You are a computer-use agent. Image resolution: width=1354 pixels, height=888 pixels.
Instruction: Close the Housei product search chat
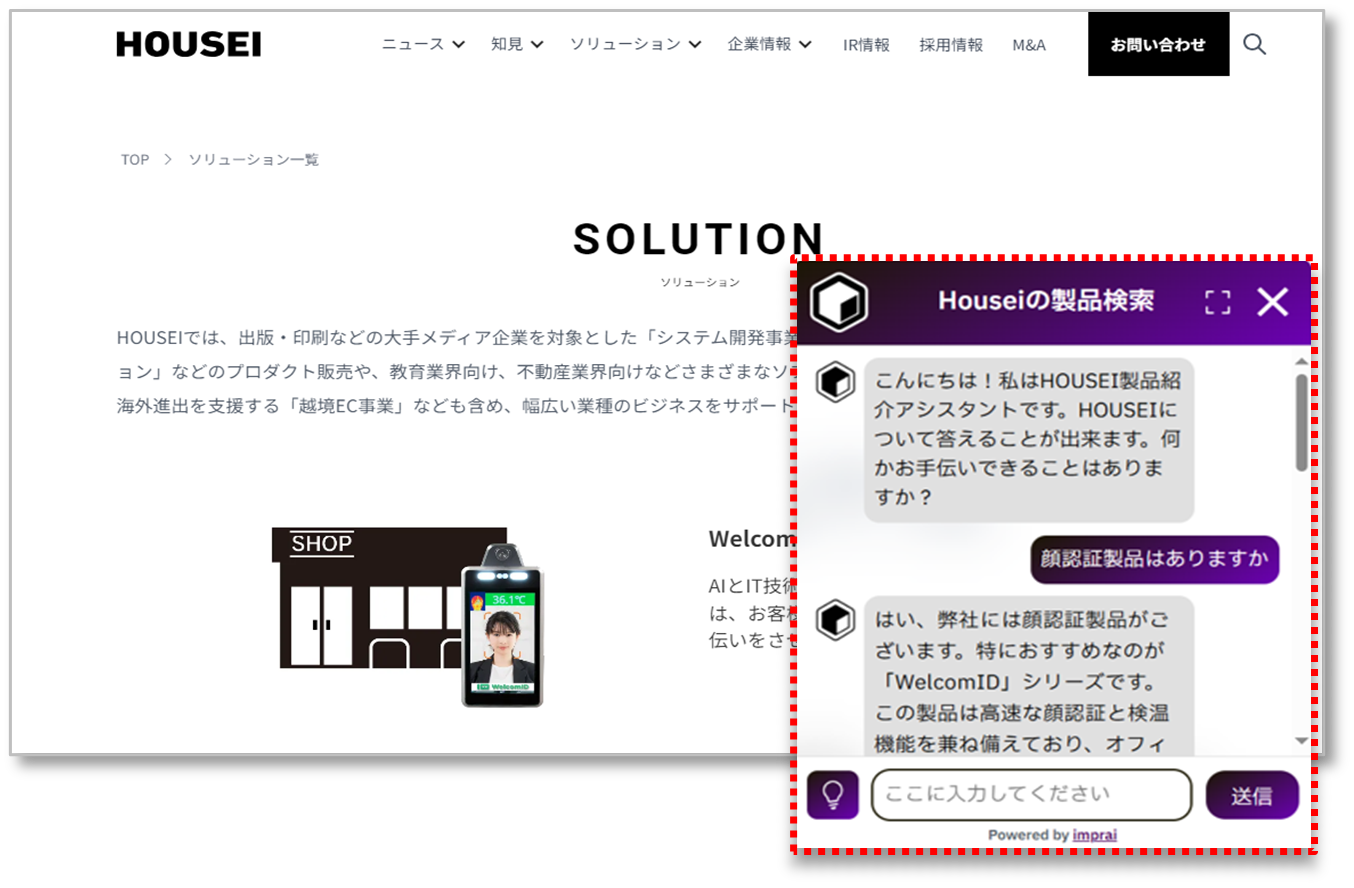(x=1272, y=302)
